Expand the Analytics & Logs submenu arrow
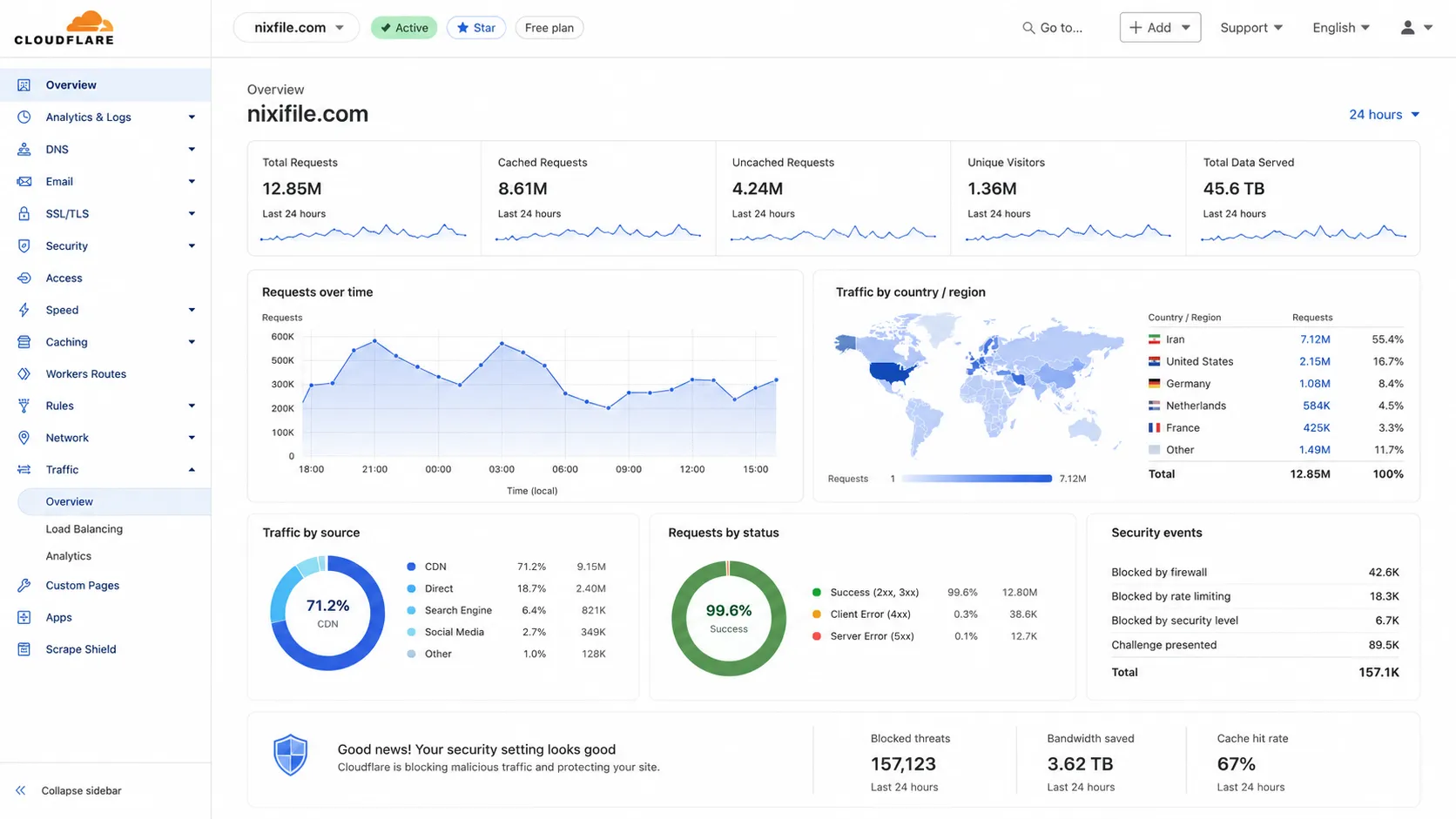This screenshot has height=819, width=1456. point(192,117)
